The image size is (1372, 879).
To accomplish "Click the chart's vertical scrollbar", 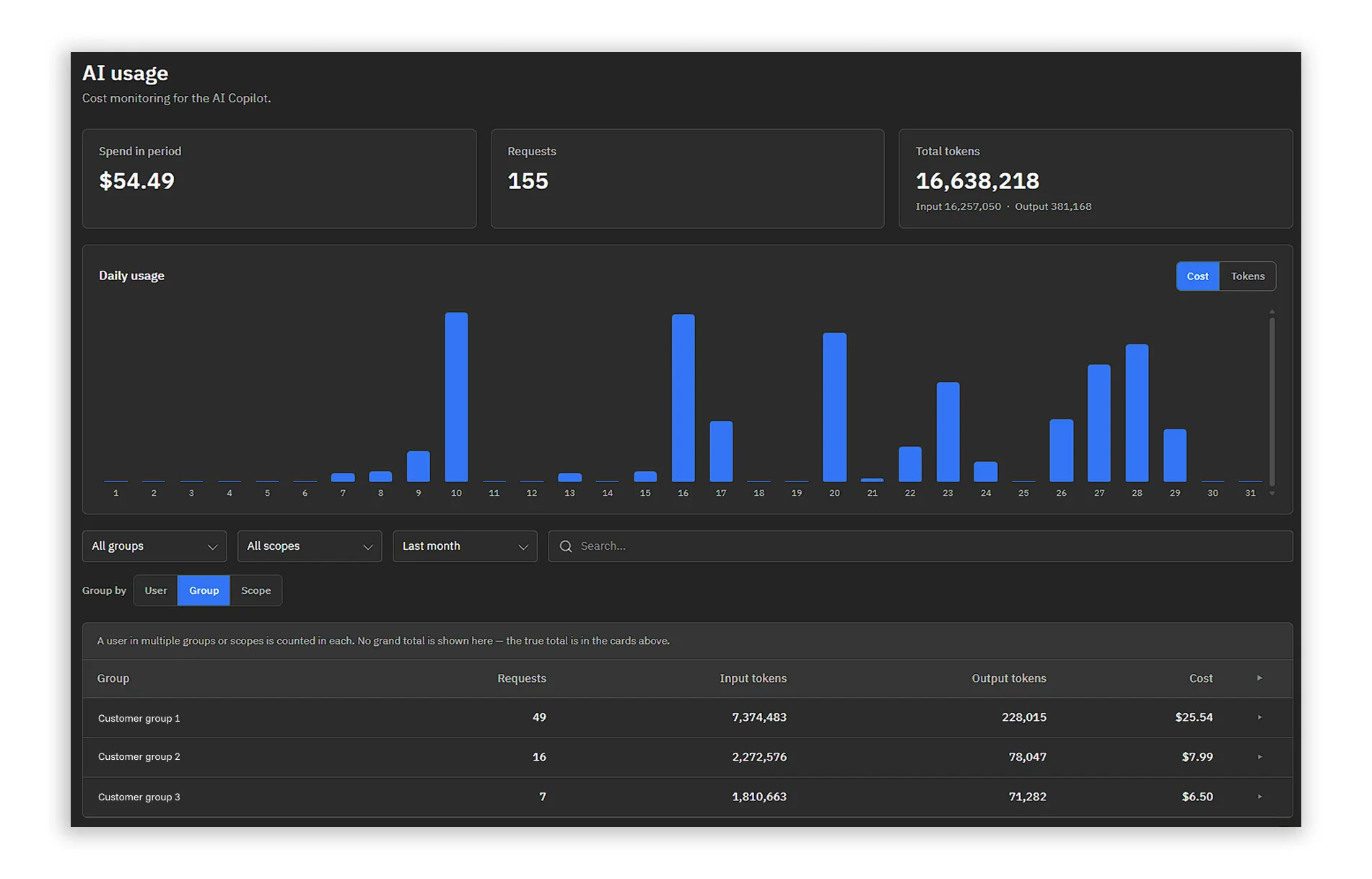I will point(1272,401).
